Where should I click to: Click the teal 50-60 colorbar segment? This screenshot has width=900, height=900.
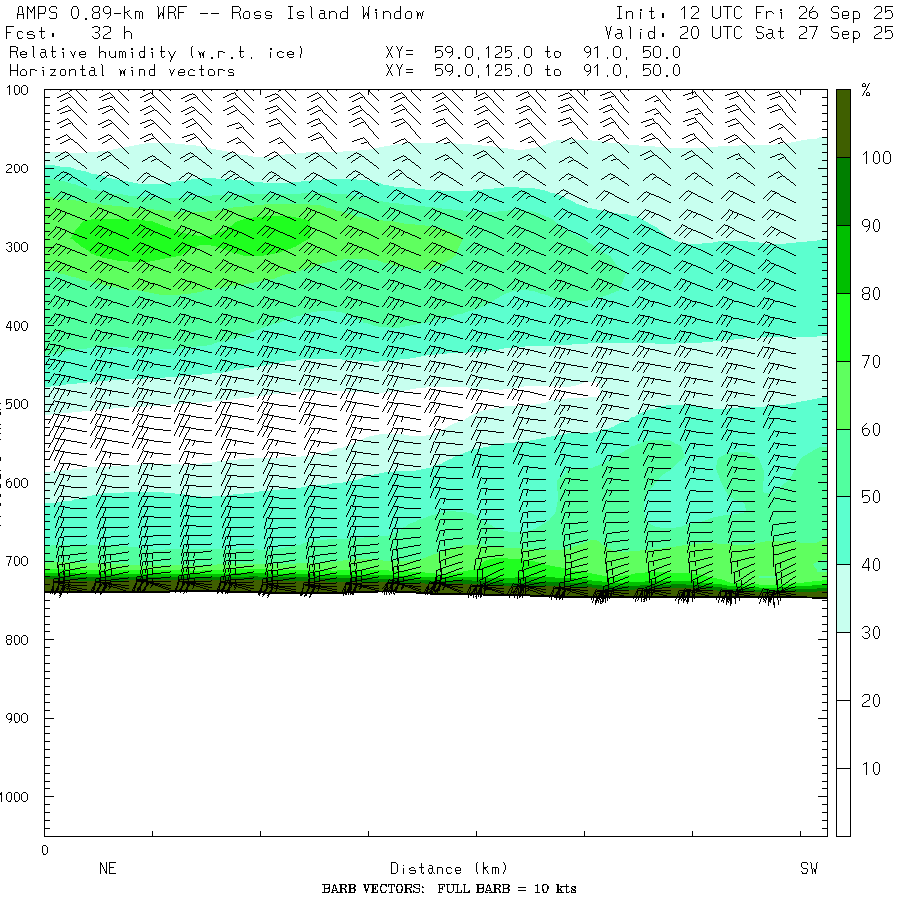point(843,463)
